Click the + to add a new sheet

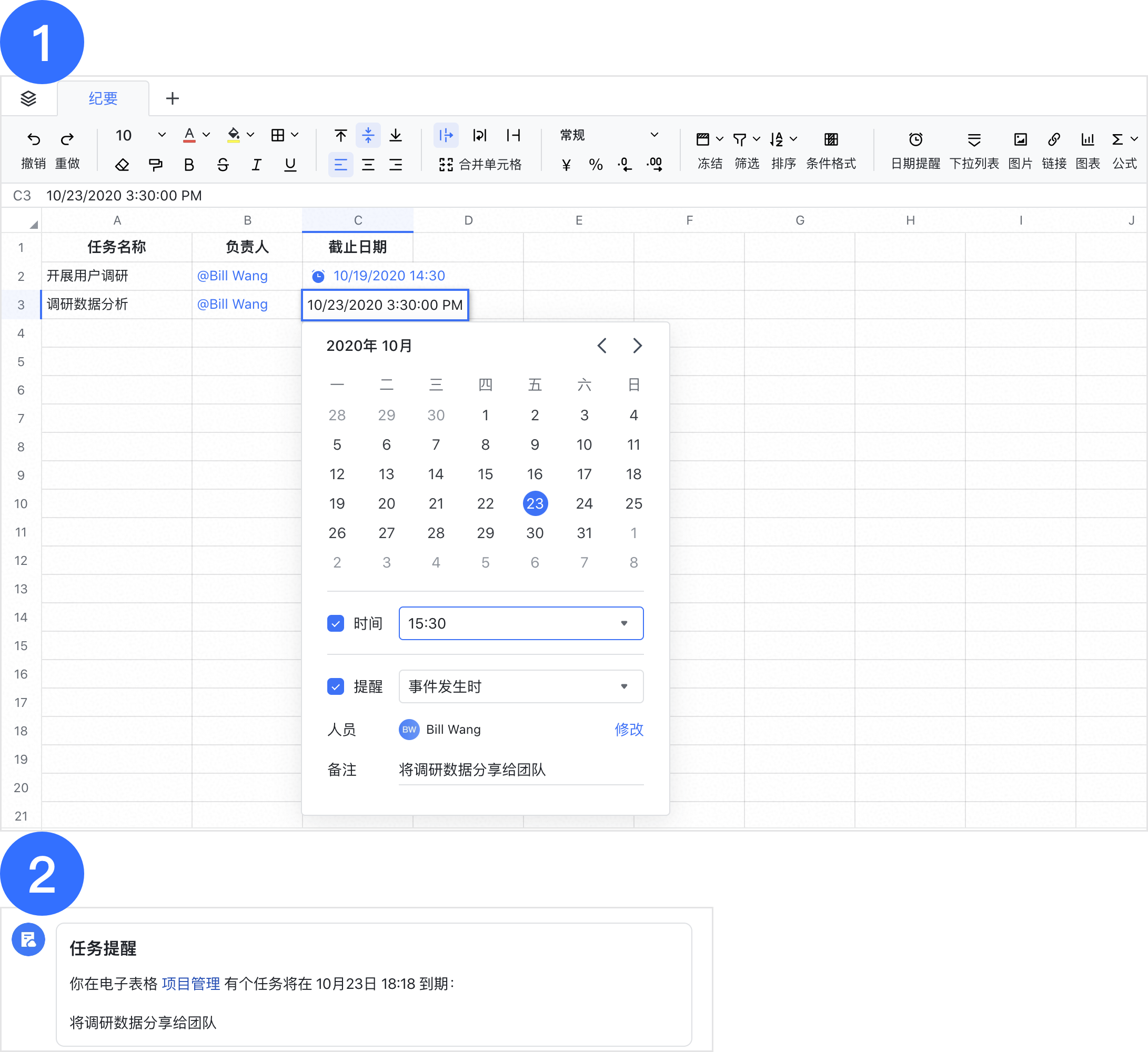172,98
